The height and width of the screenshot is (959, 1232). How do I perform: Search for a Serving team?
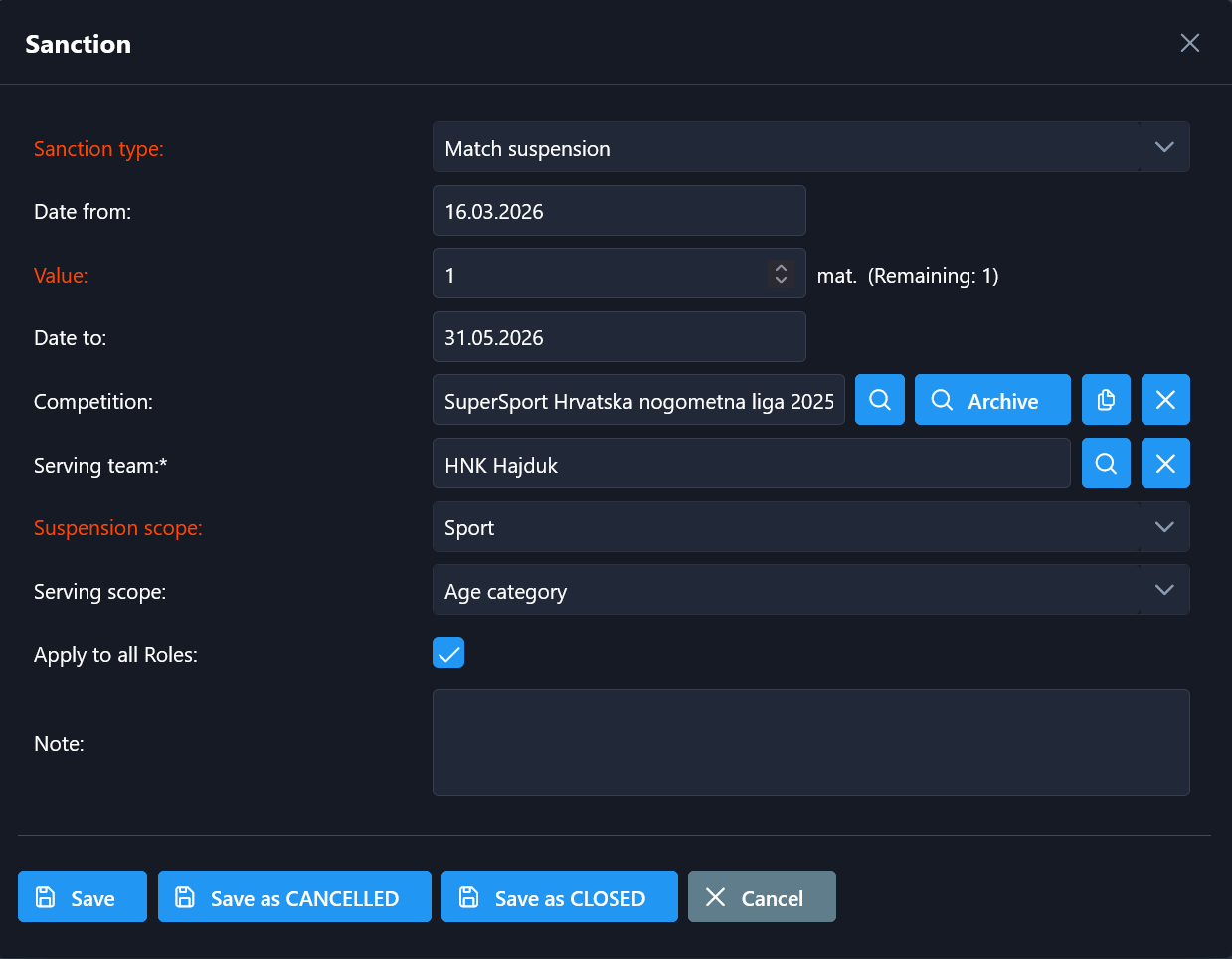(1106, 464)
